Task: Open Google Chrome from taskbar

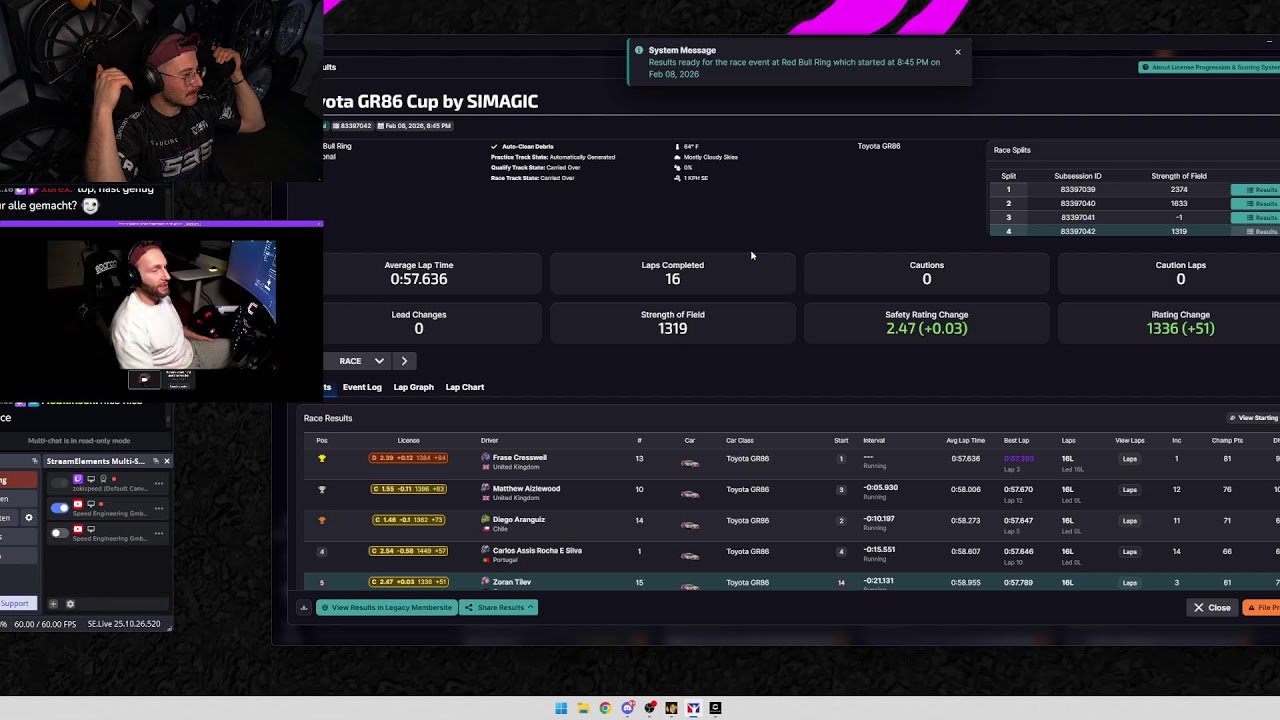Action: click(605, 708)
